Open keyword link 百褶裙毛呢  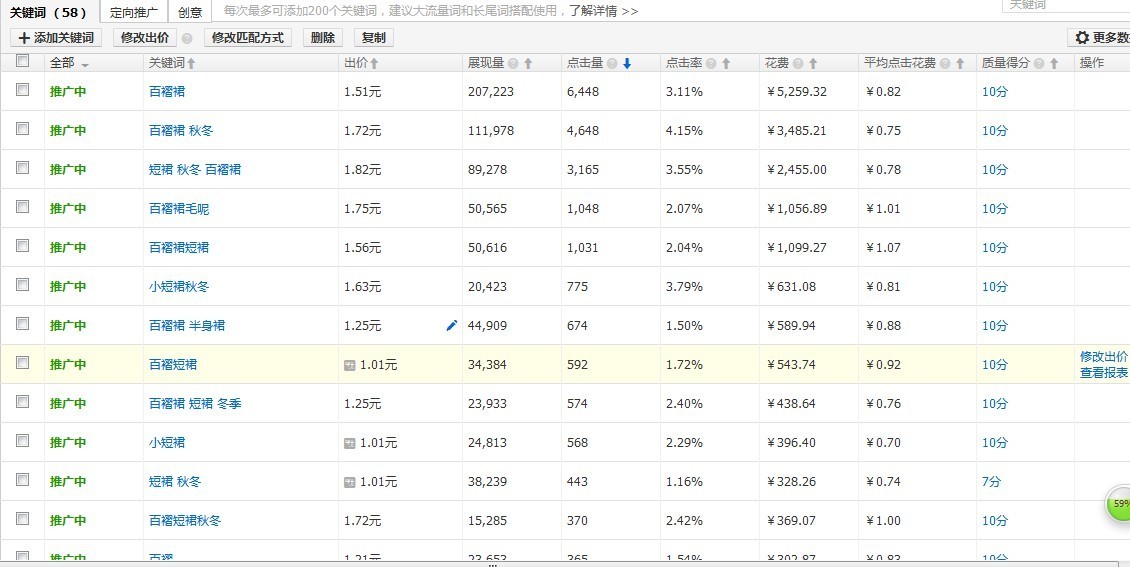[x=179, y=209]
